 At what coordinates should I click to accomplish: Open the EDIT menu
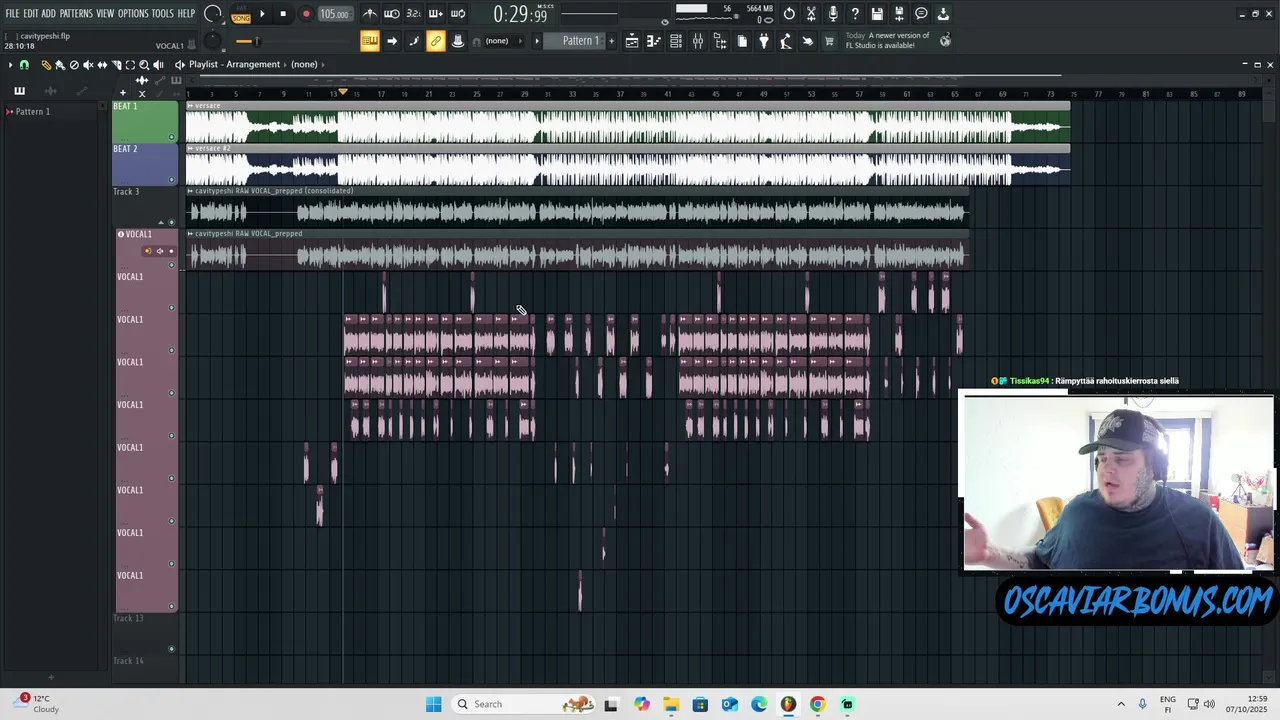coord(30,14)
